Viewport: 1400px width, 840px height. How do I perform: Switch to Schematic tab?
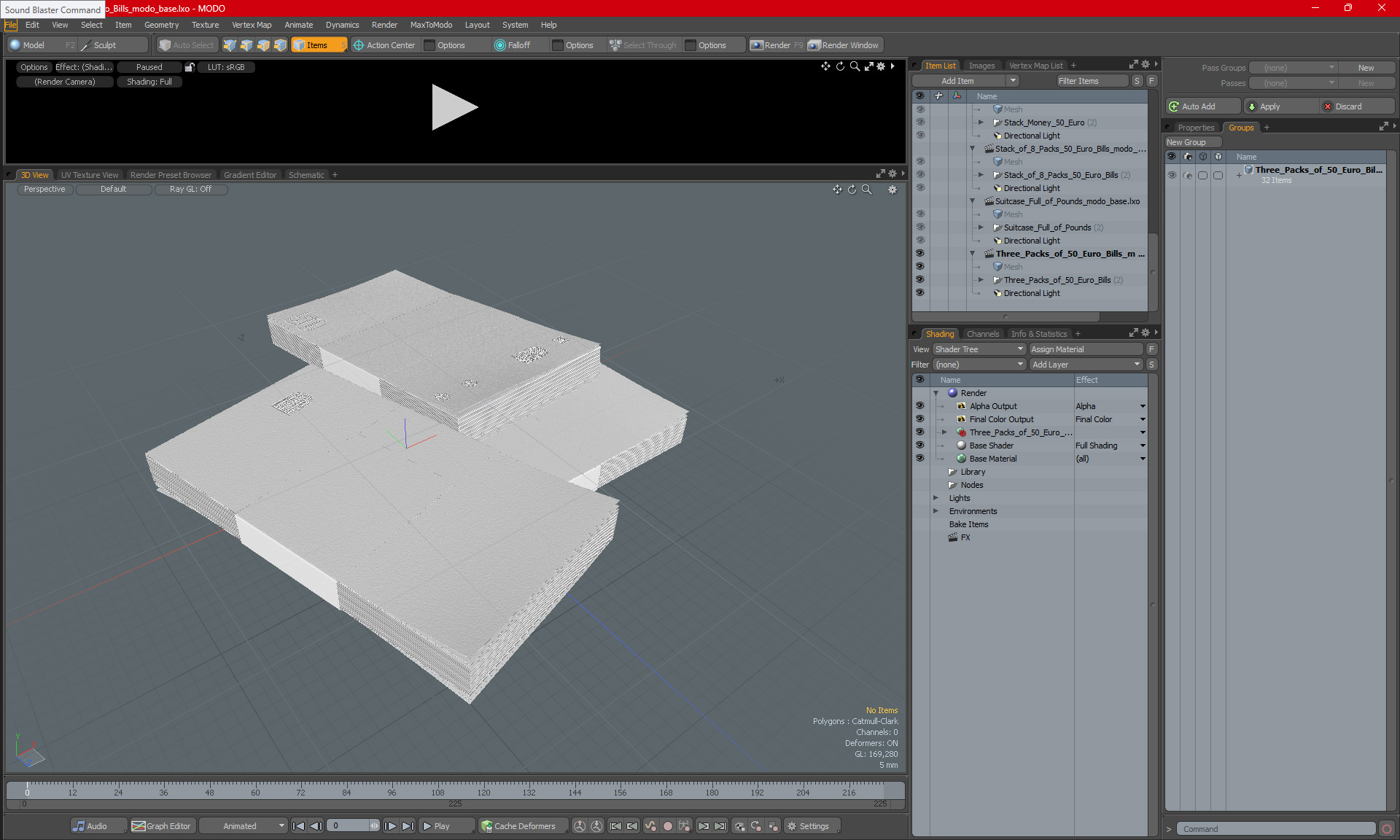pos(306,175)
